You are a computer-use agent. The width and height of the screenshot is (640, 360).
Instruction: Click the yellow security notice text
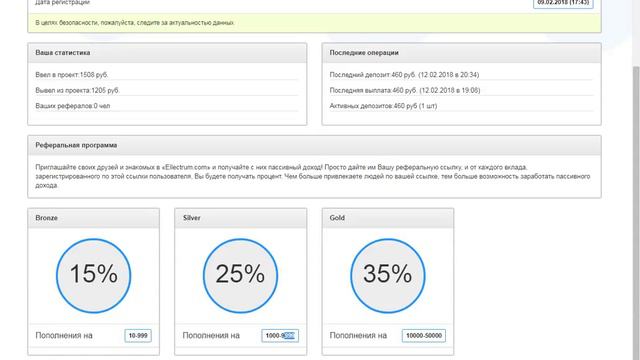click(135, 23)
